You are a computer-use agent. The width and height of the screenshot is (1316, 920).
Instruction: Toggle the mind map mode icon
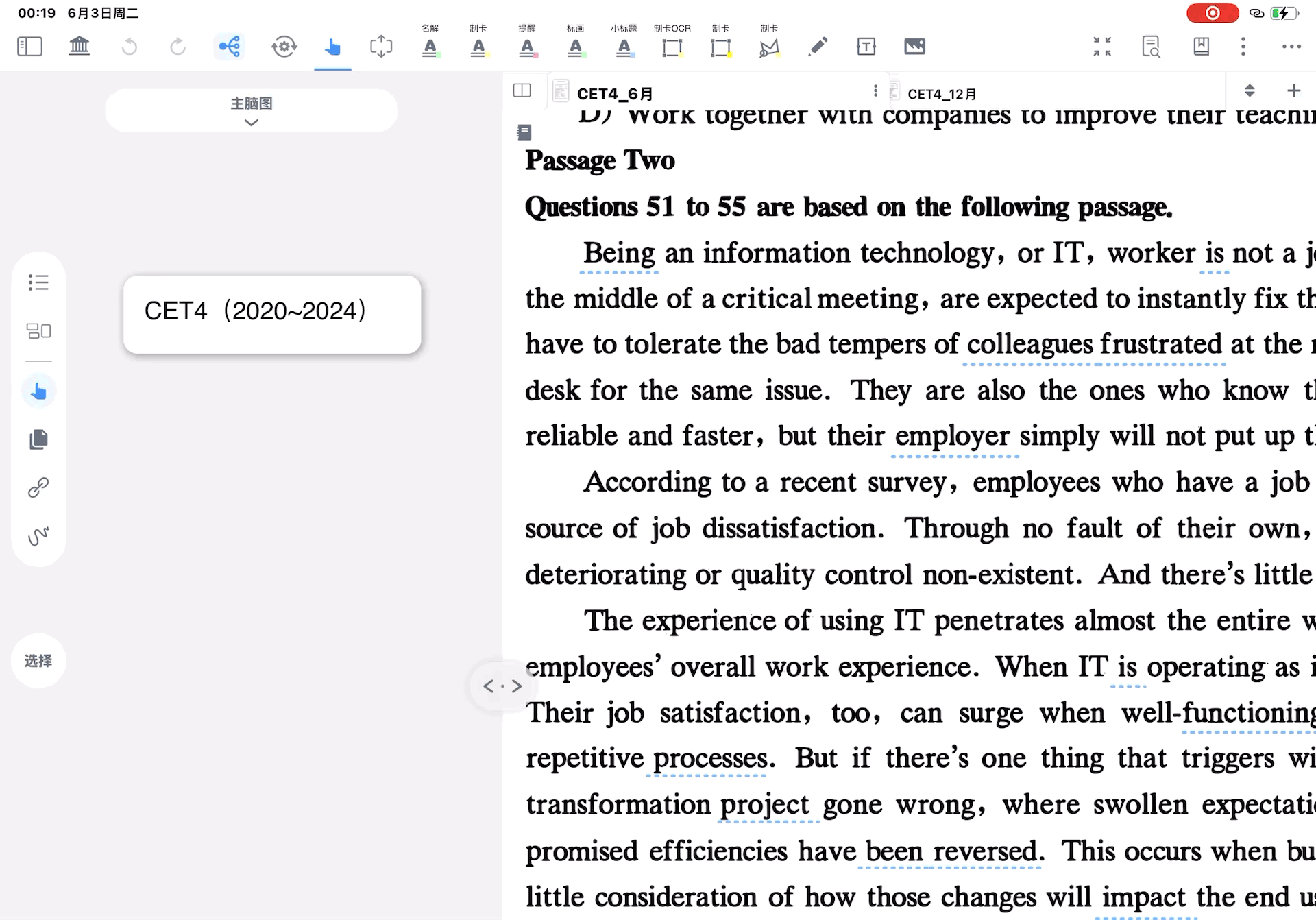coord(229,47)
